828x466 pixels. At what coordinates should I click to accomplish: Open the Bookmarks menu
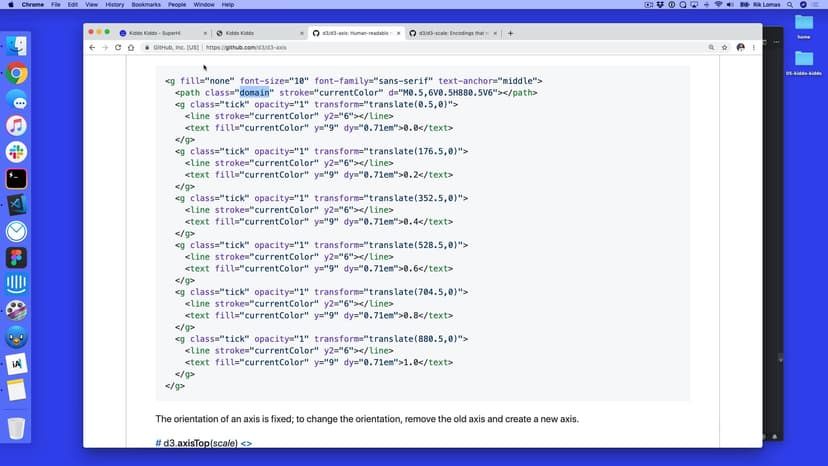[146, 5]
